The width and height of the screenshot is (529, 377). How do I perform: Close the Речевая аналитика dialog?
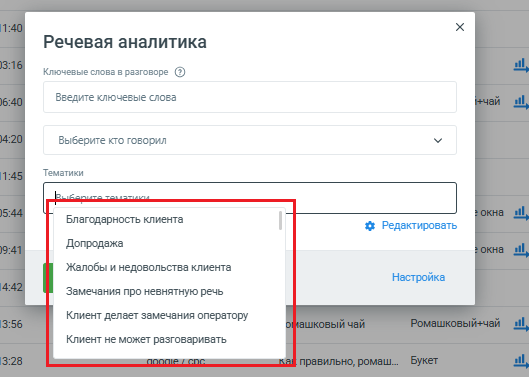pos(460,27)
